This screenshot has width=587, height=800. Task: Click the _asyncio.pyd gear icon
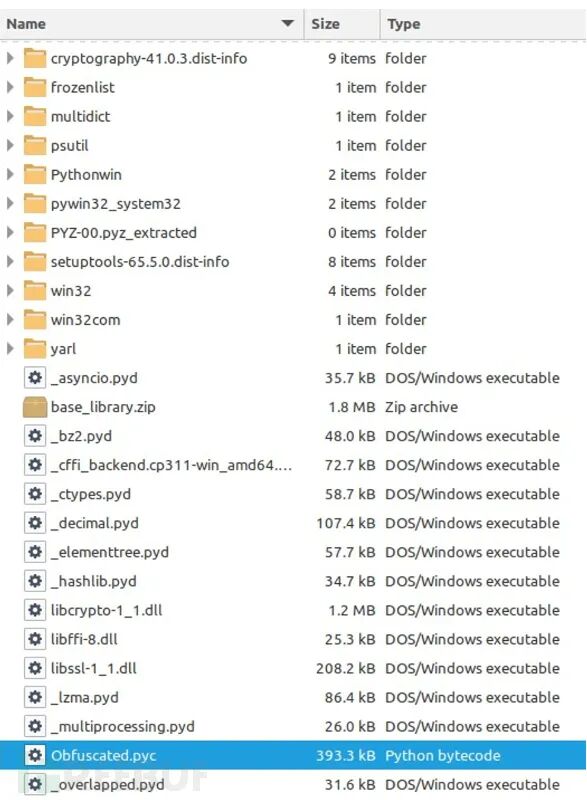35,378
